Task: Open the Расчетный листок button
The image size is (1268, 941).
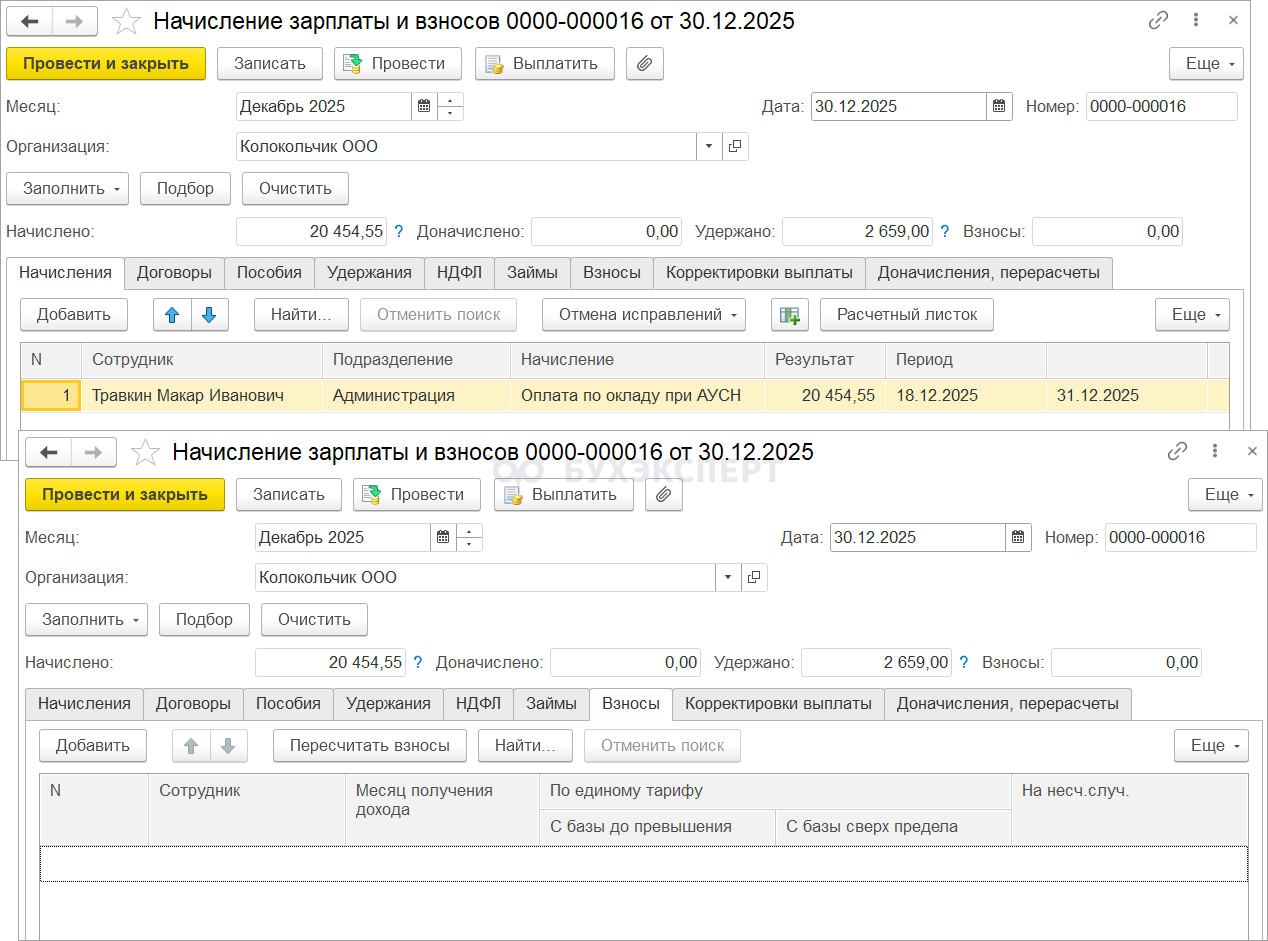Action: tap(906, 315)
